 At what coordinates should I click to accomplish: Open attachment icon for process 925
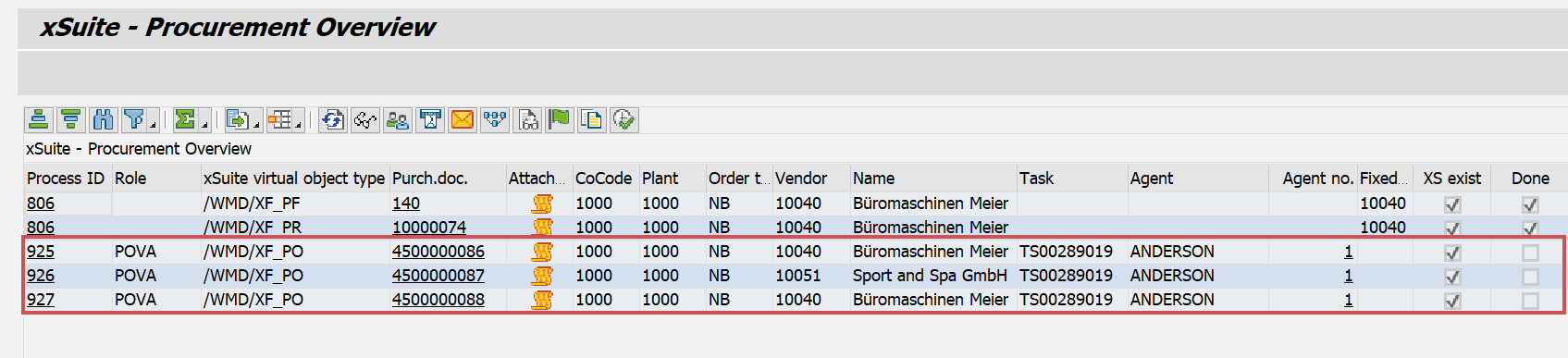[x=542, y=252]
